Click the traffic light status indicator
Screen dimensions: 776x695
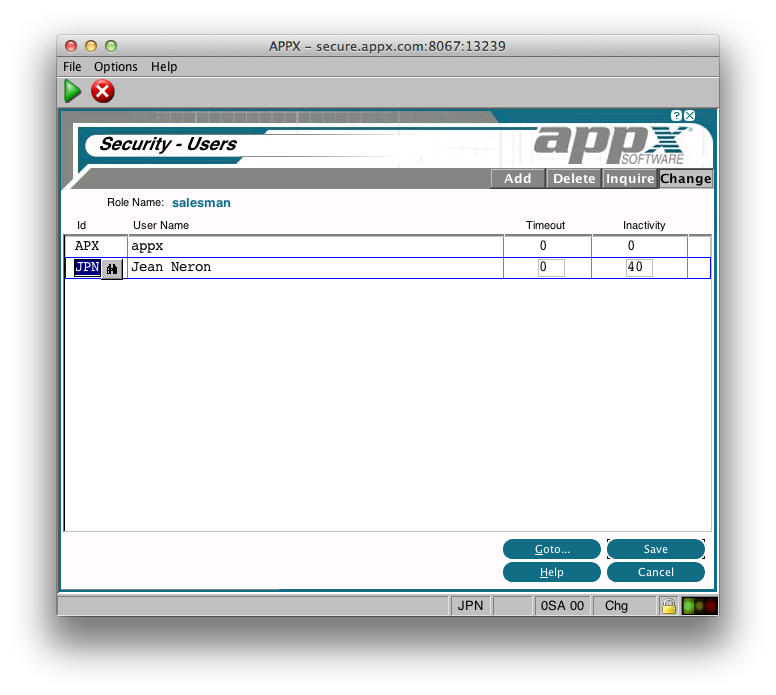[699, 605]
